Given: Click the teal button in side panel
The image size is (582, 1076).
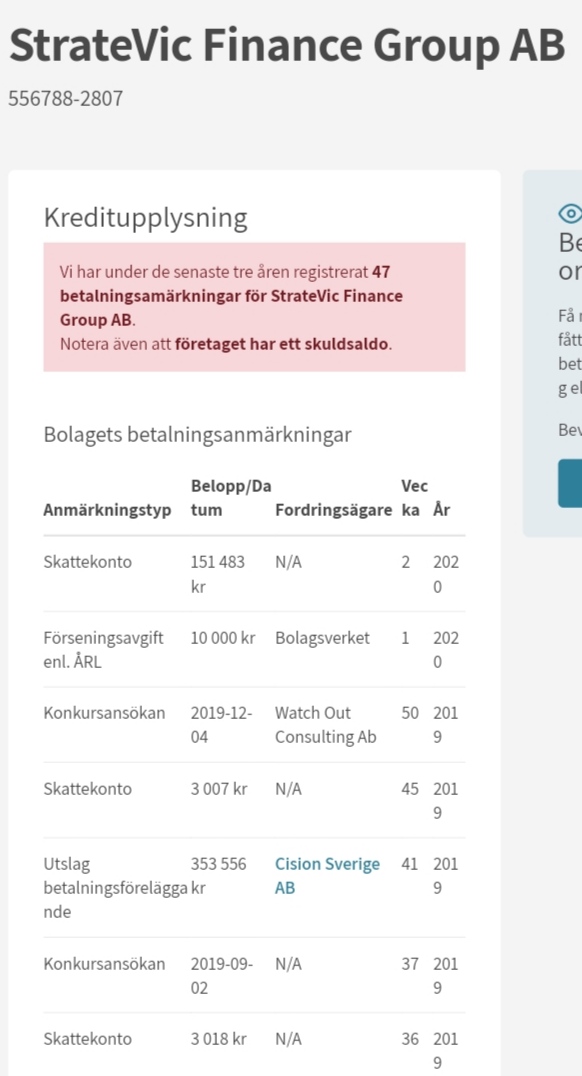Looking at the screenshot, I should (570, 484).
